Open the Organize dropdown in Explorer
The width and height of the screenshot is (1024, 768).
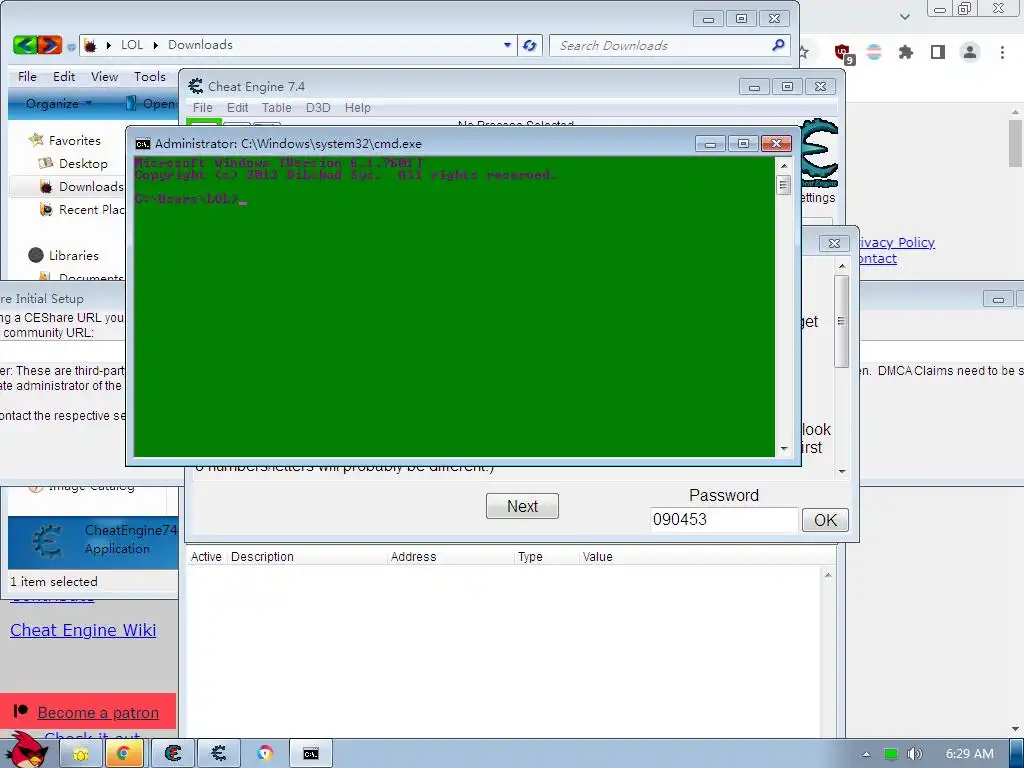click(x=59, y=103)
